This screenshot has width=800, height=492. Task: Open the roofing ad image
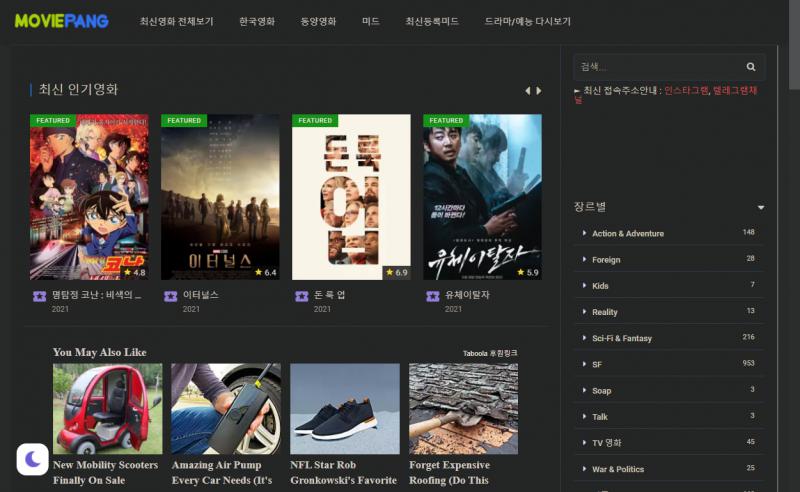(463, 409)
